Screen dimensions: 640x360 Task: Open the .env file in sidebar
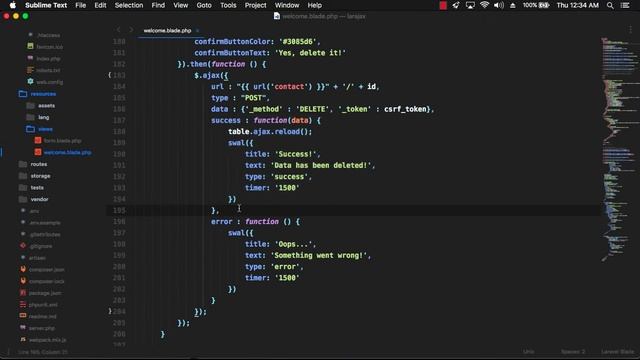click(x=34, y=211)
